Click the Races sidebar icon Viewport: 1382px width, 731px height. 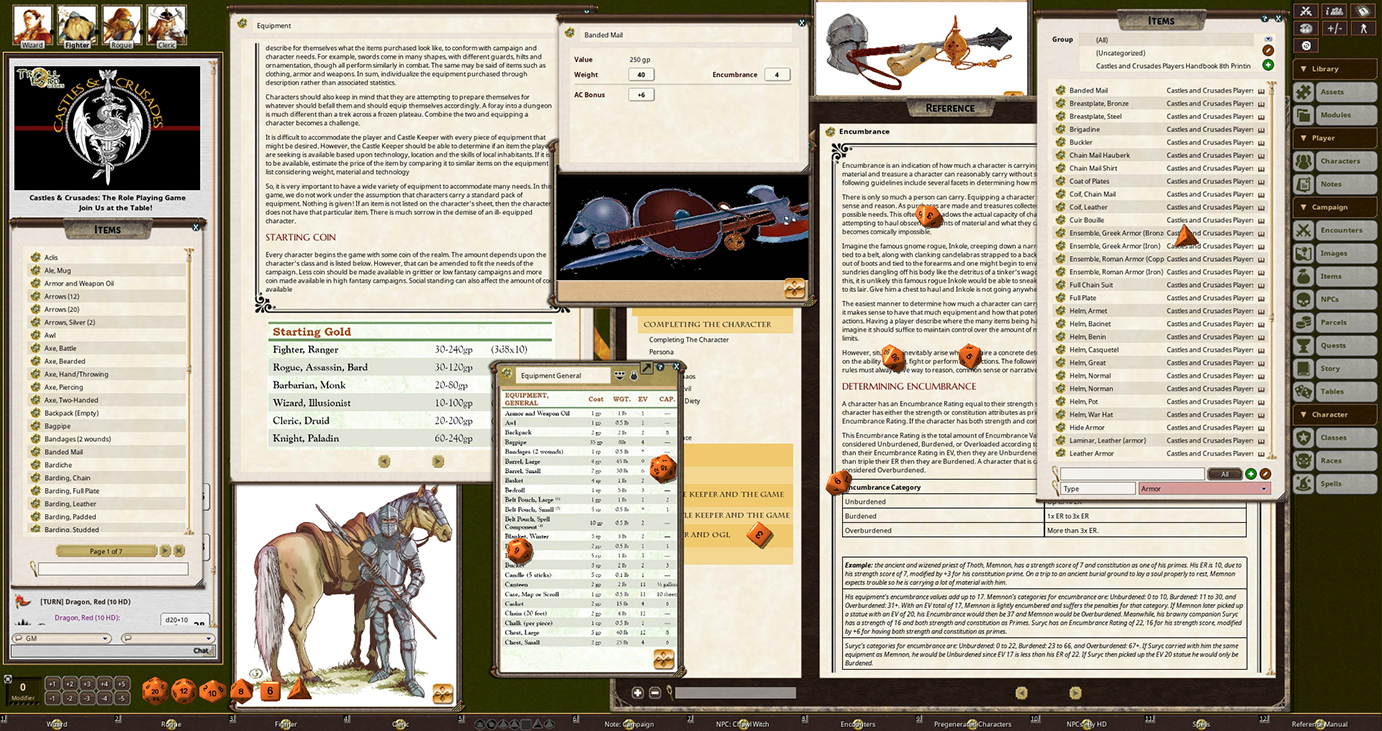point(1304,460)
